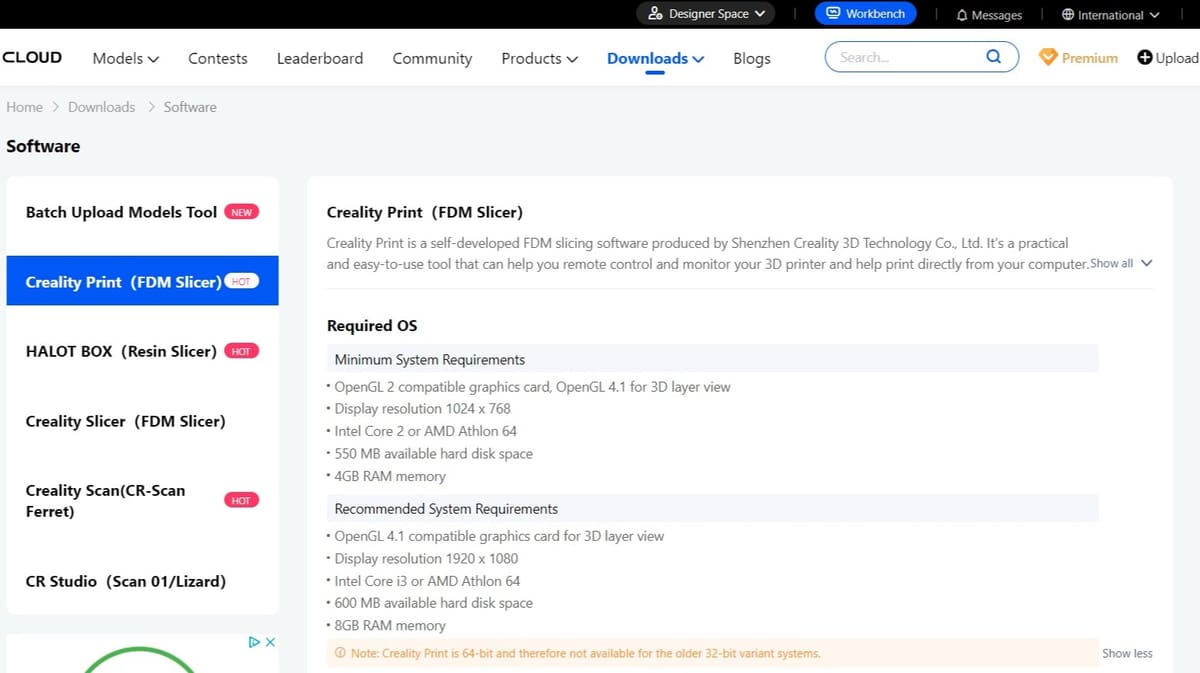Click the HOT badge on Creality Print

241,281
